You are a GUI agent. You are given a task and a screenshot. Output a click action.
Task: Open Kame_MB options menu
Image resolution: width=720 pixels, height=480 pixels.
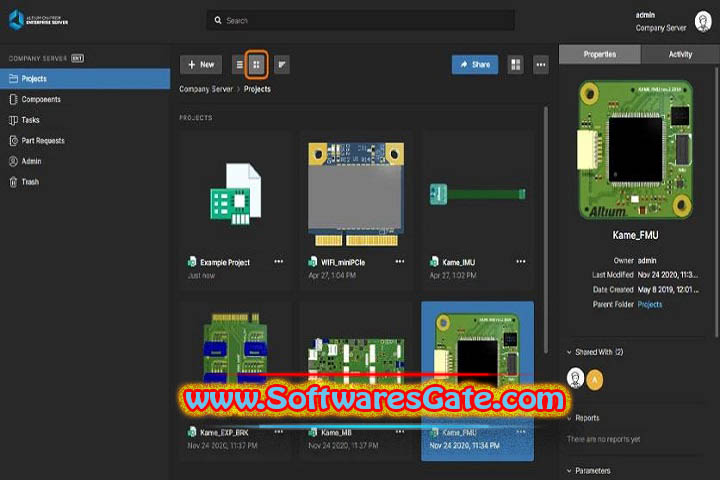(400, 432)
